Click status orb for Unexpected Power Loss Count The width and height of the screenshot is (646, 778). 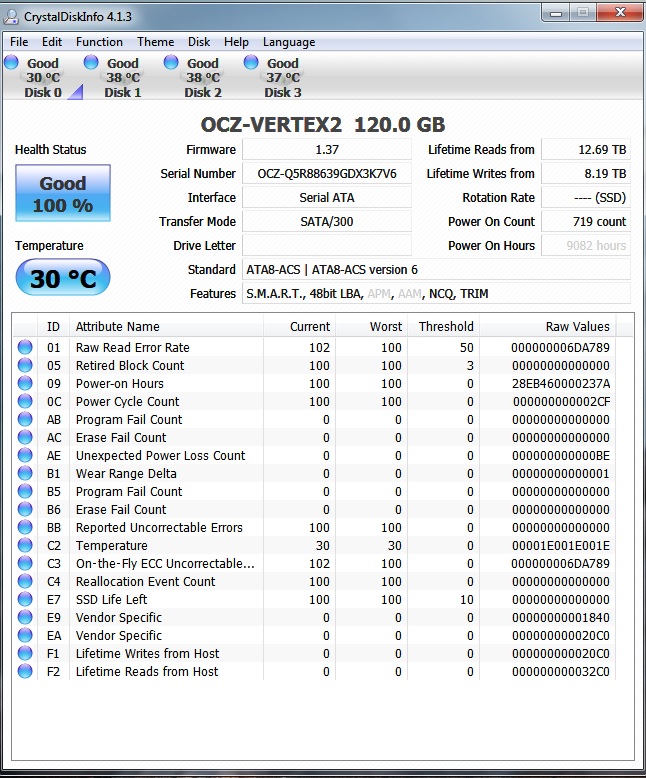(25, 455)
